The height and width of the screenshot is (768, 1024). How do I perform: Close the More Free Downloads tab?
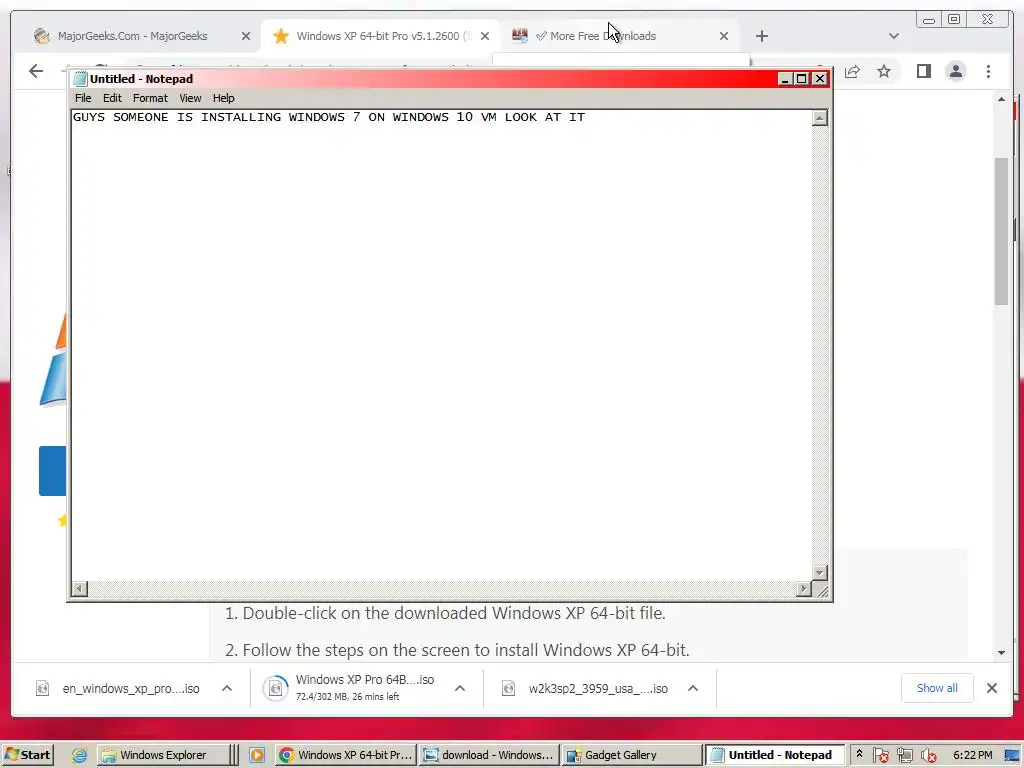coord(724,36)
